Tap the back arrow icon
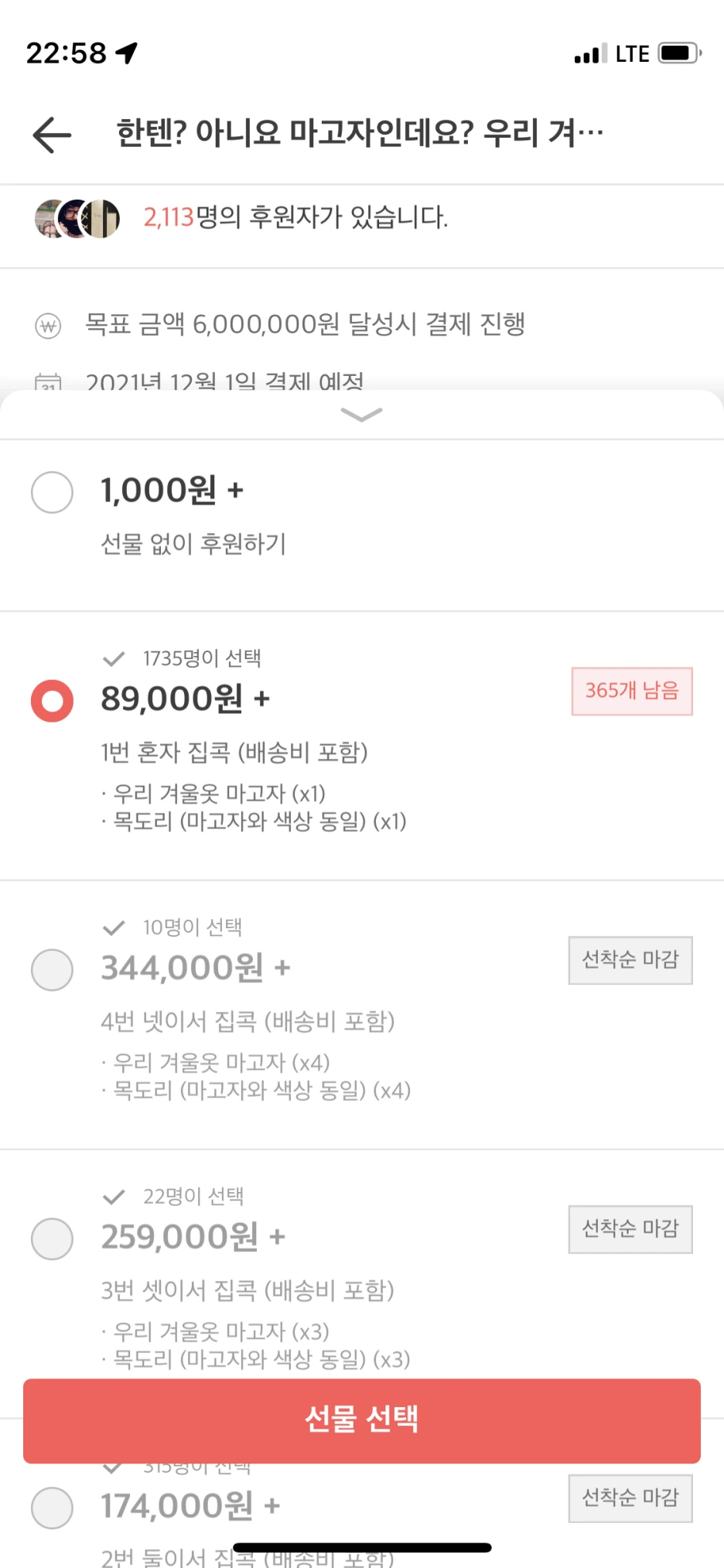Viewport: 724px width, 1568px height. (x=52, y=135)
